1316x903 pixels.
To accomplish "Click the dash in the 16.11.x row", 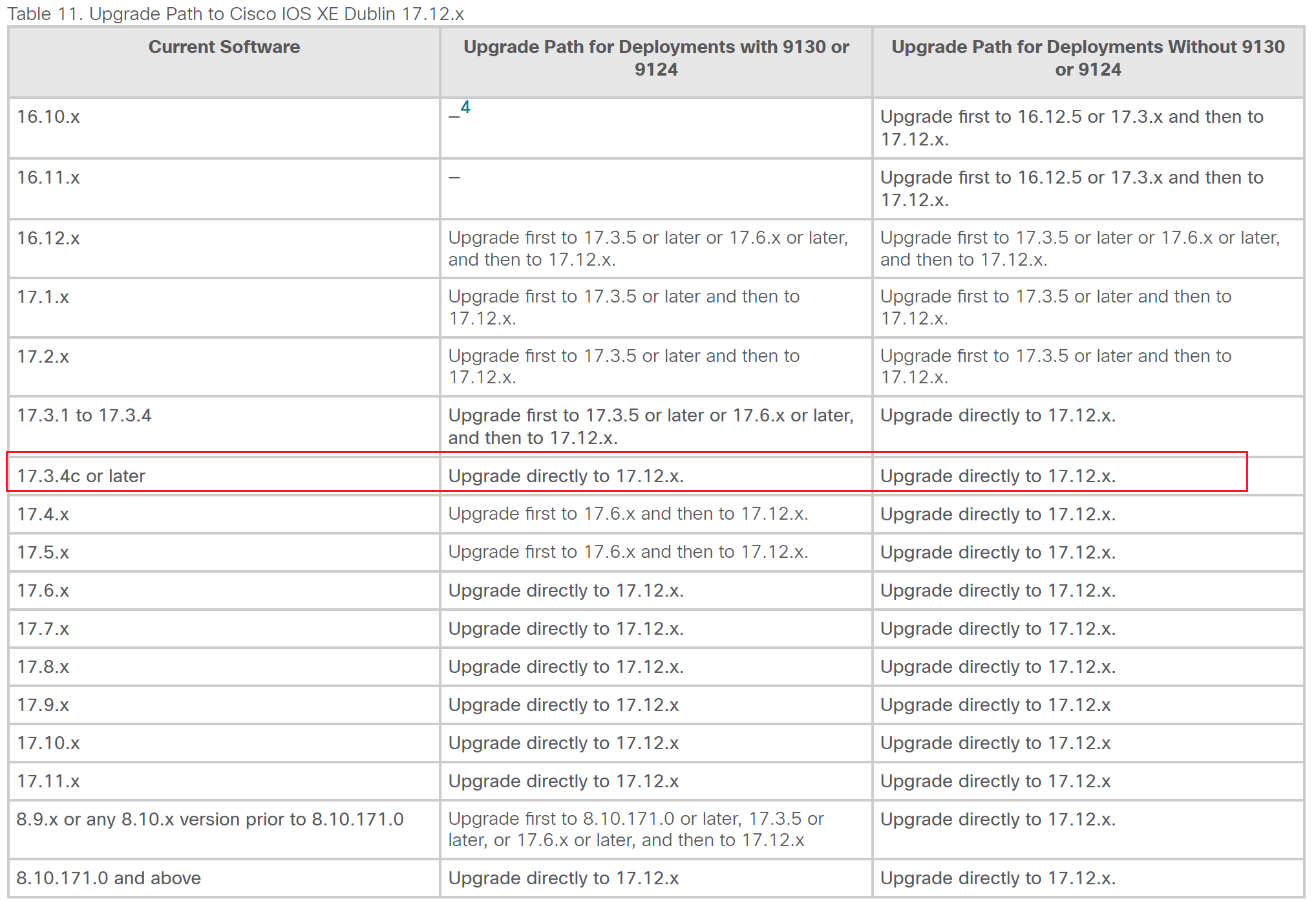I will point(454,177).
